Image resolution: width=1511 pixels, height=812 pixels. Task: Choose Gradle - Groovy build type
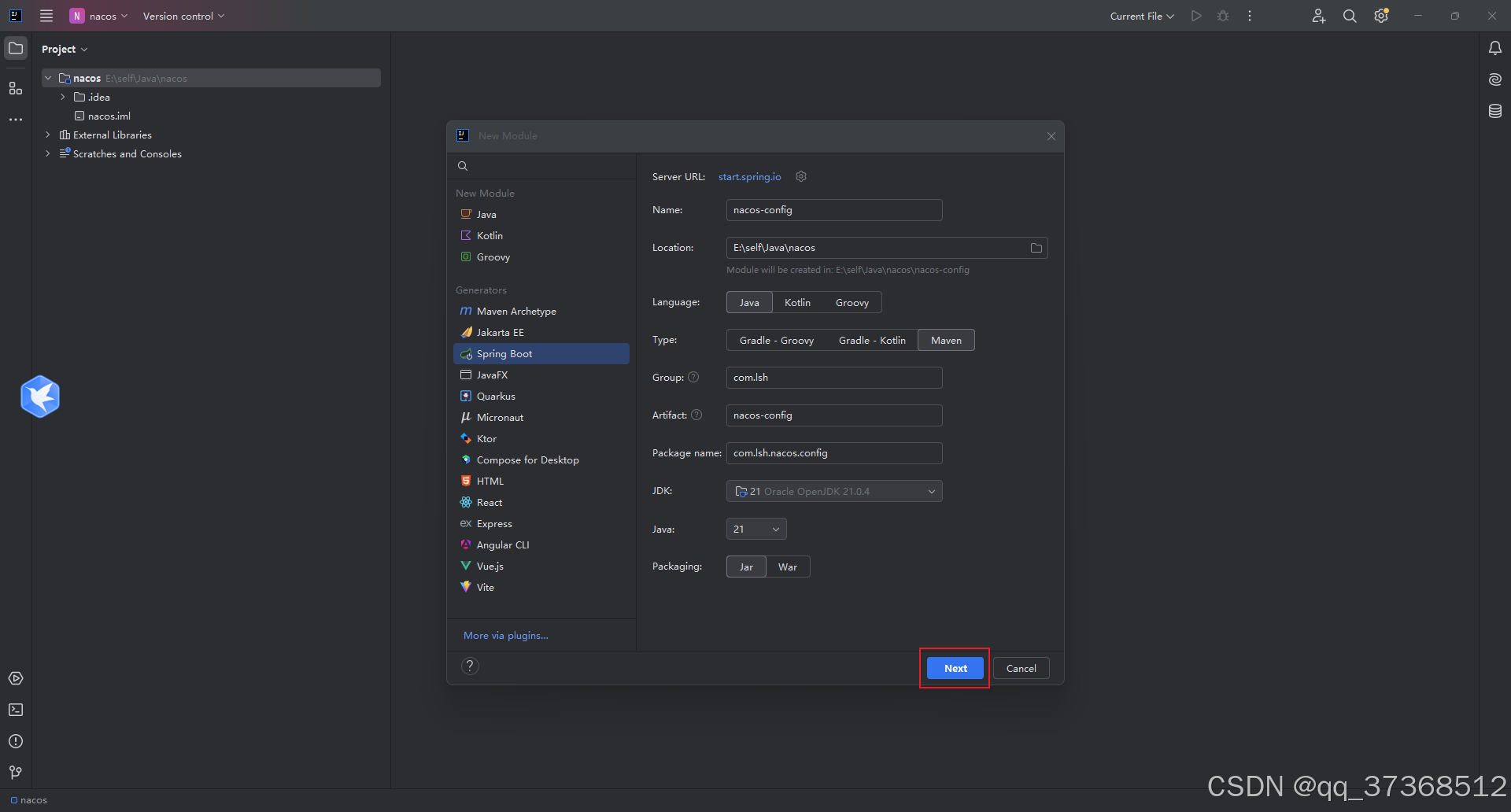click(x=777, y=341)
